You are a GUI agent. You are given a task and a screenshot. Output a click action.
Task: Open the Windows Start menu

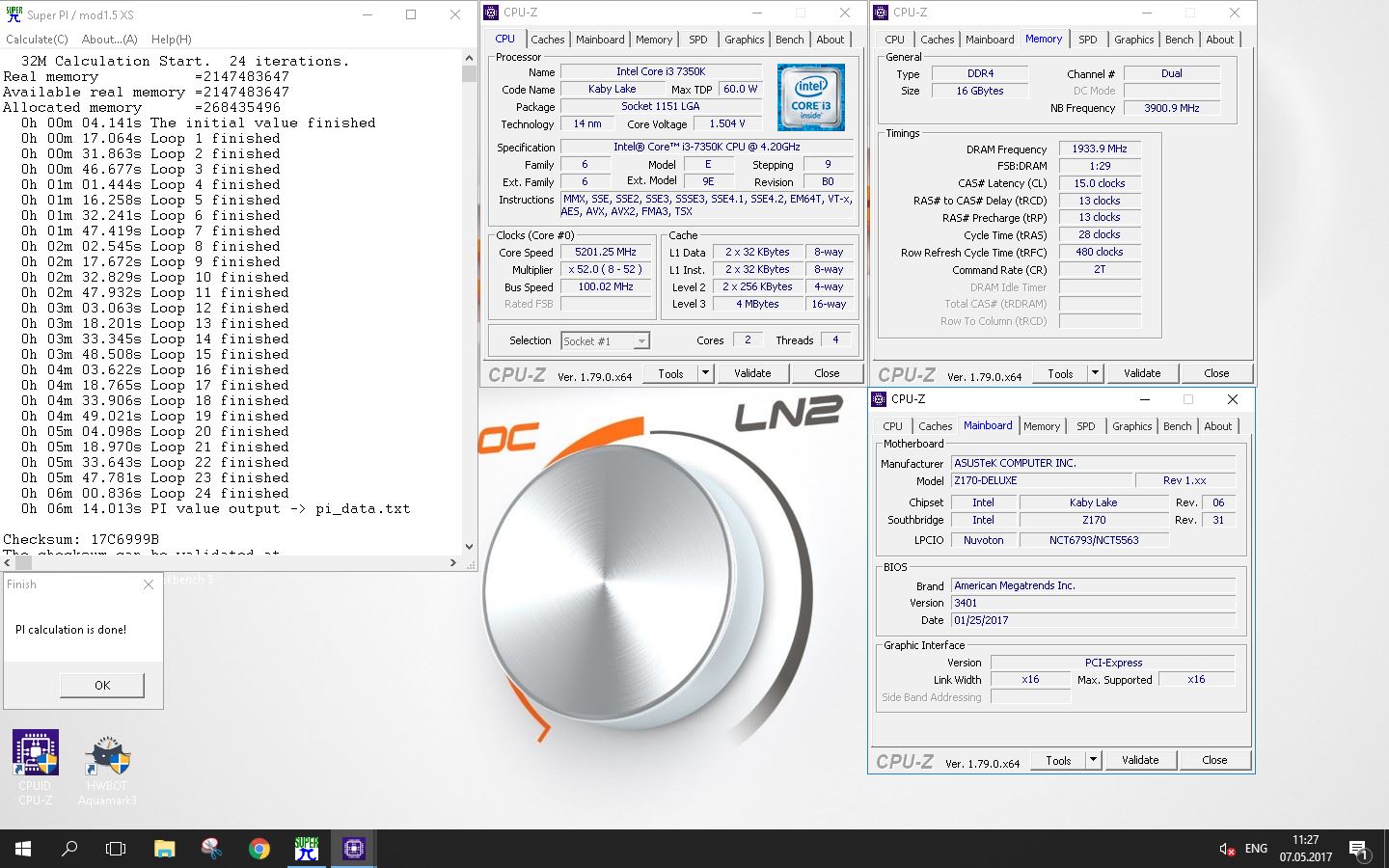[x=23, y=849]
